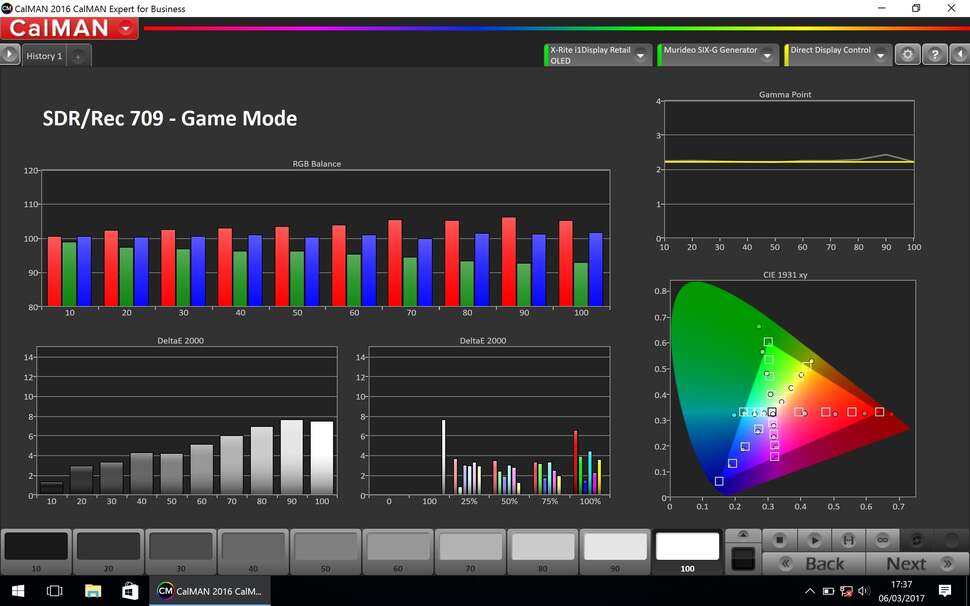Open CalMAN settings with the gear icon
The width and height of the screenshot is (970, 606).
908,54
